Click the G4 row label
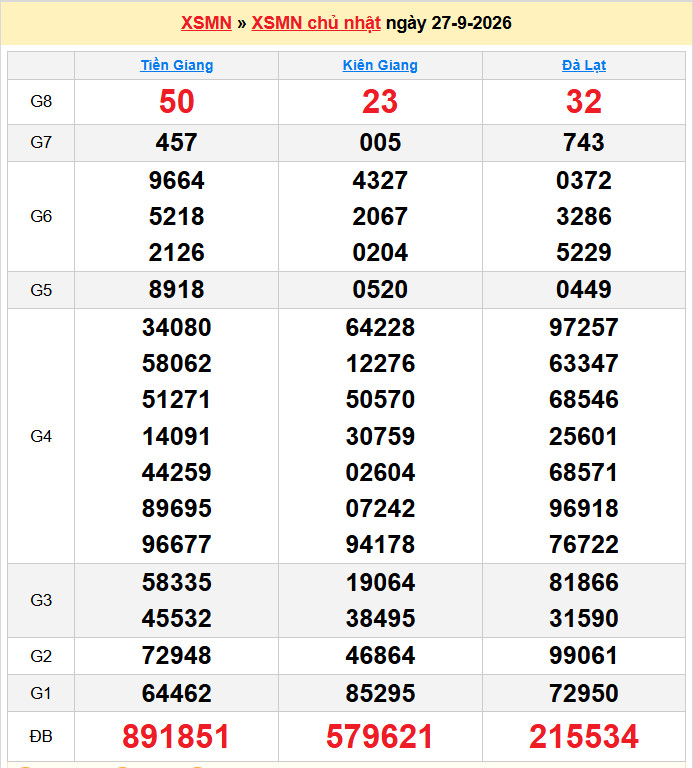 [41, 436]
